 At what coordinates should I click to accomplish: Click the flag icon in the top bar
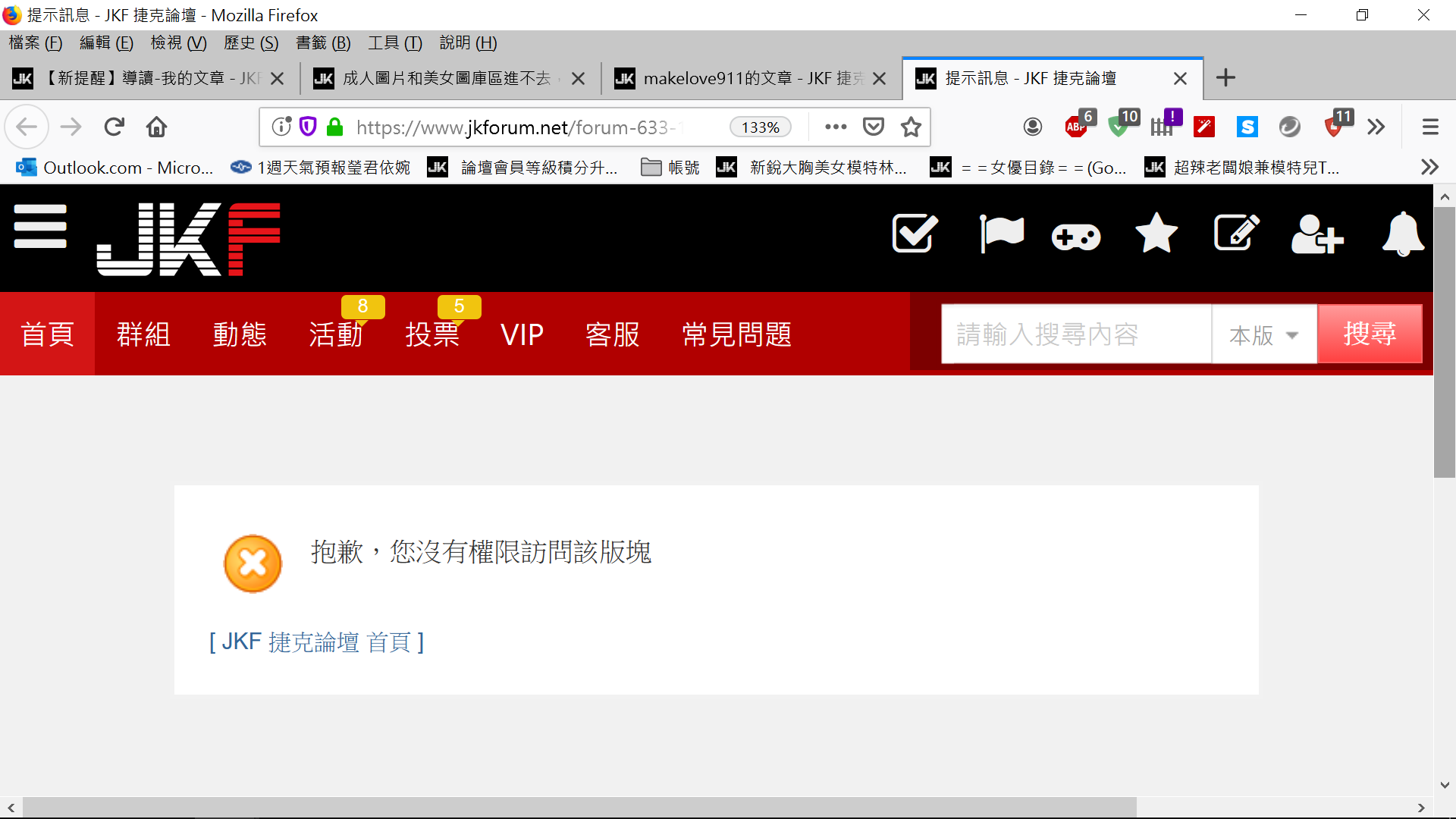coord(1003,234)
